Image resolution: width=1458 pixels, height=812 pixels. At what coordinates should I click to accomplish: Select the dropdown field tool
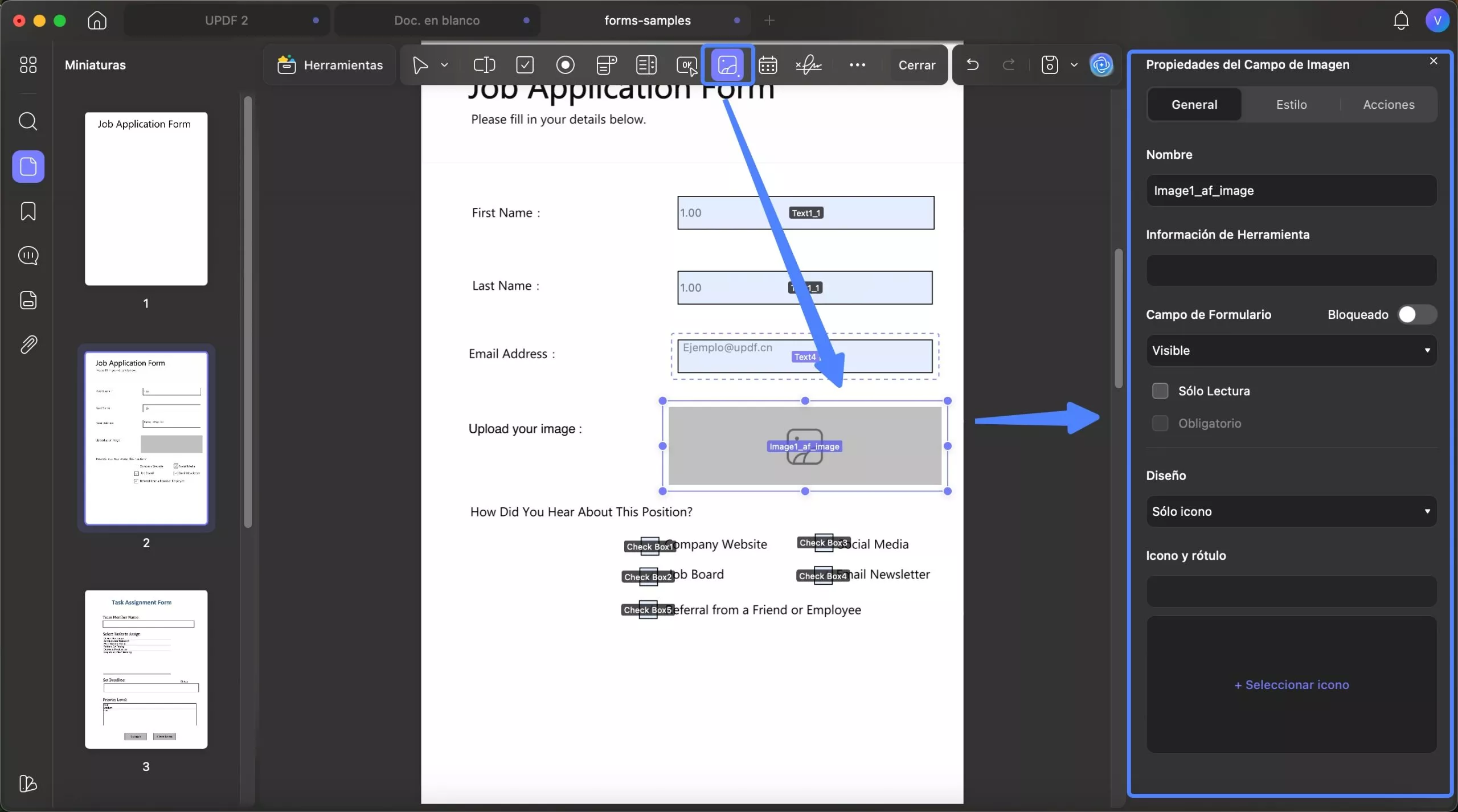[x=607, y=65]
